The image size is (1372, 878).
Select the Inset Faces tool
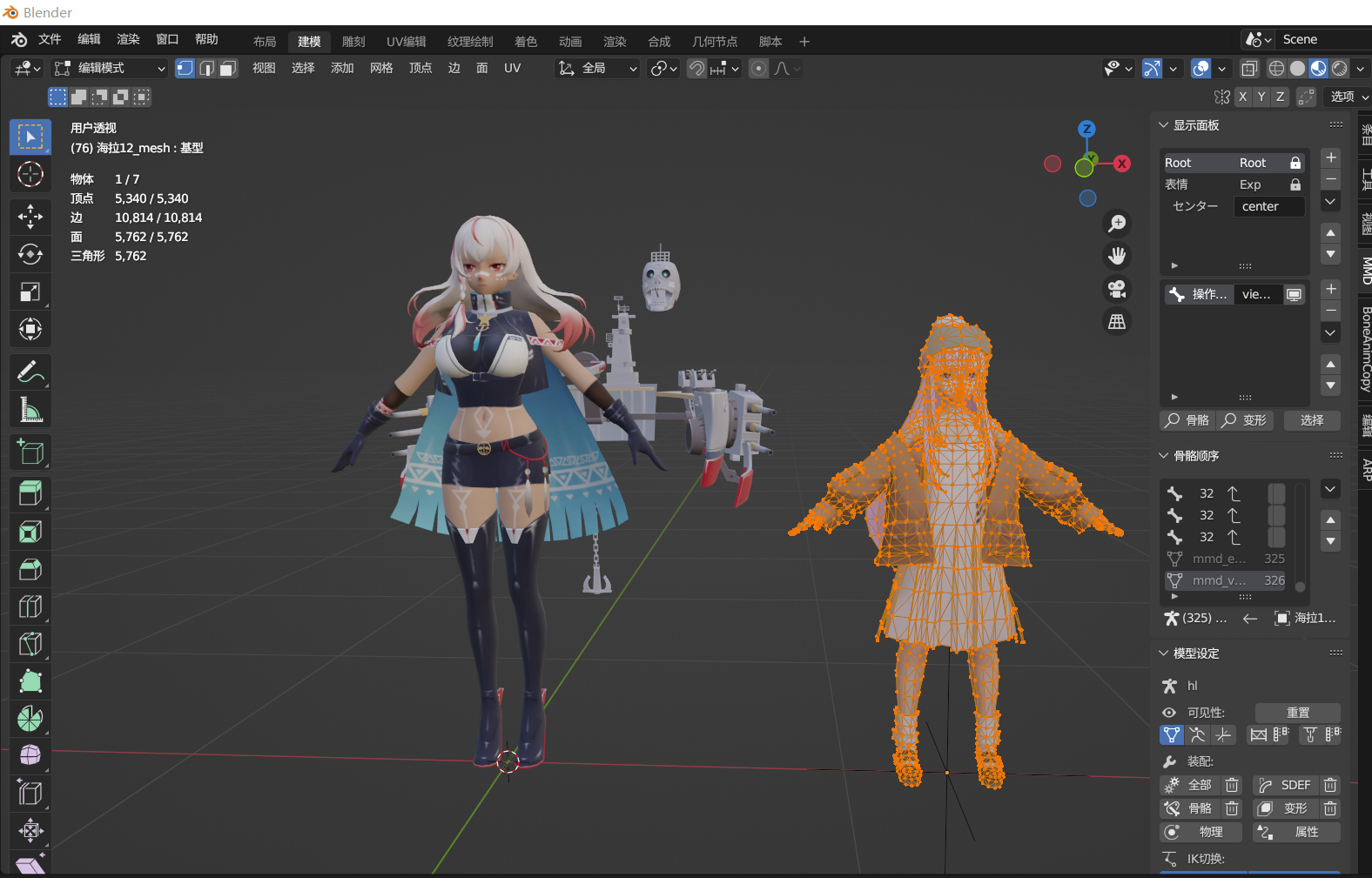click(30, 532)
